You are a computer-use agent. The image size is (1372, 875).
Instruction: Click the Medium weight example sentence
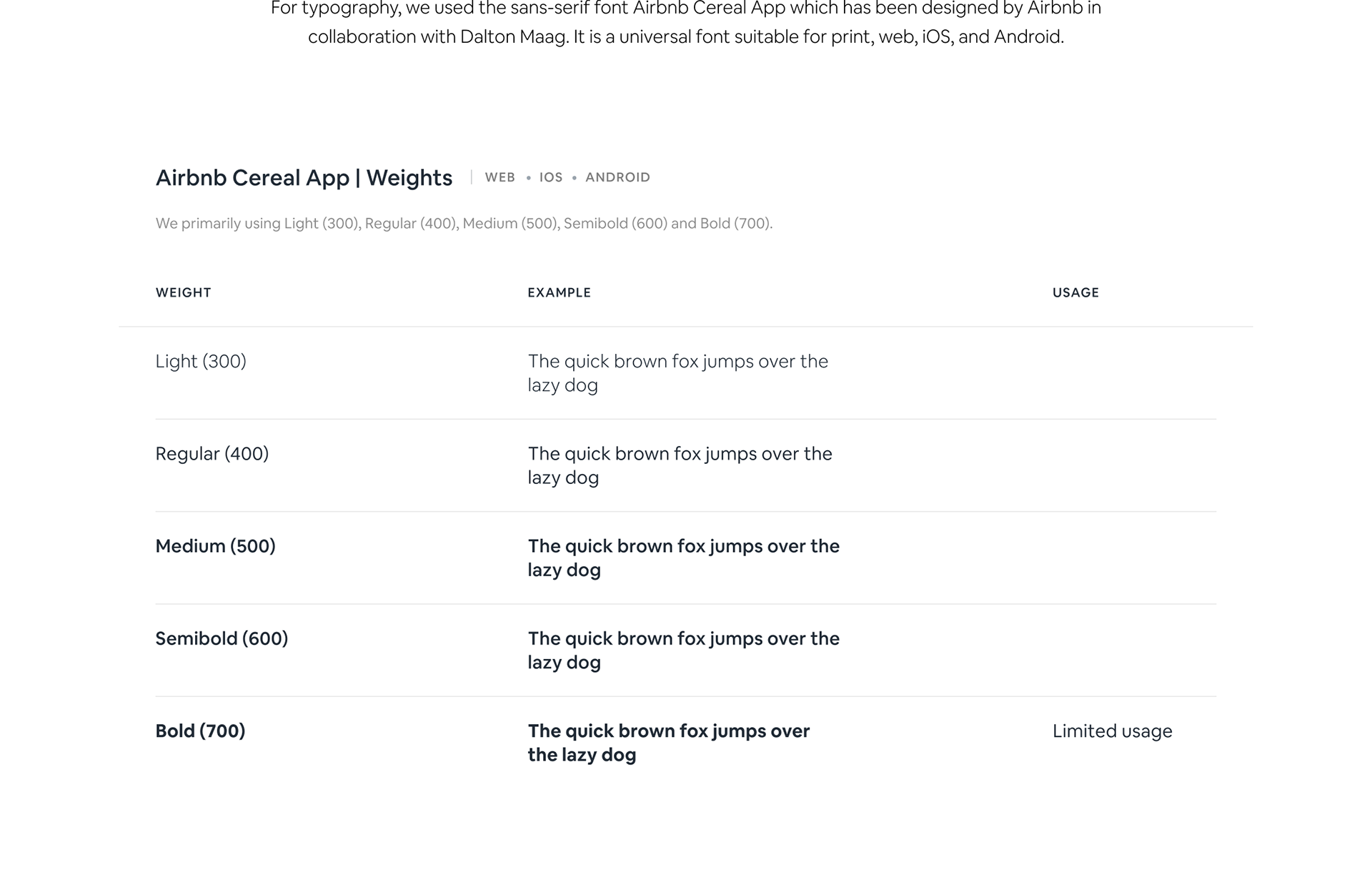coord(684,558)
